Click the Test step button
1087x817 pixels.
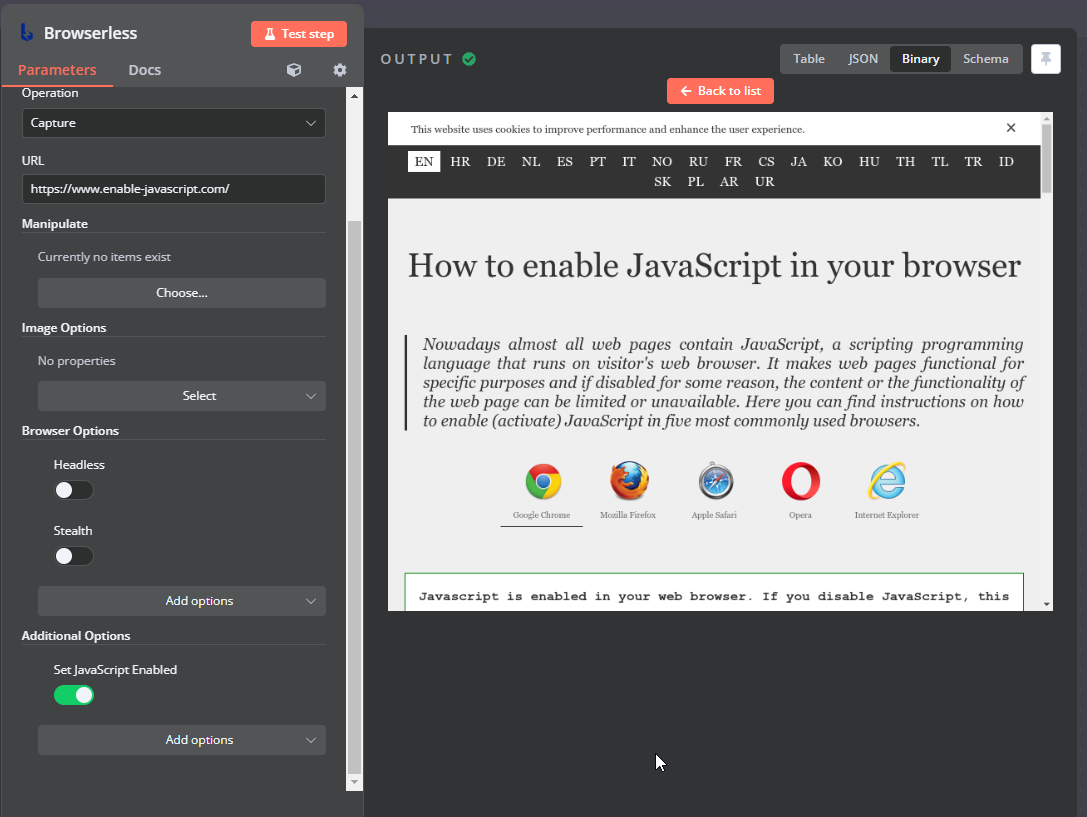click(x=299, y=34)
